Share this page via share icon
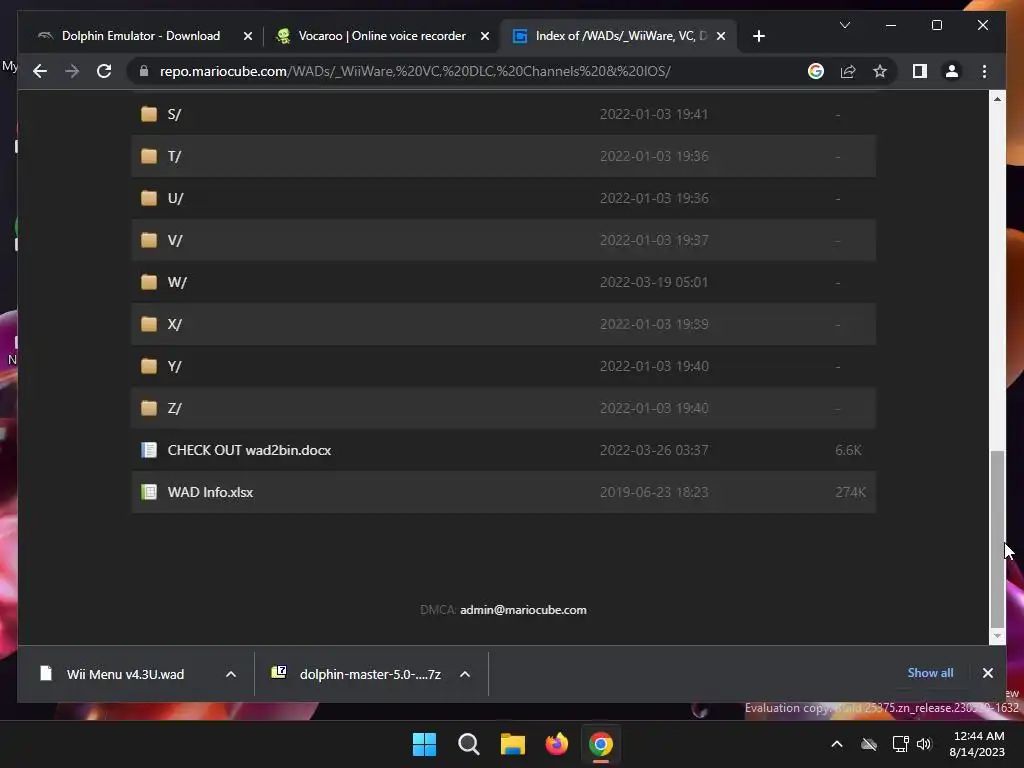 (848, 71)
